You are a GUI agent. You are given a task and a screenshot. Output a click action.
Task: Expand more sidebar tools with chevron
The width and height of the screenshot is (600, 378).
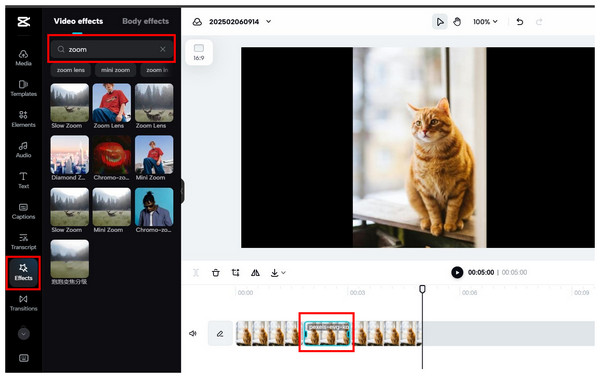tap(23, 334)
